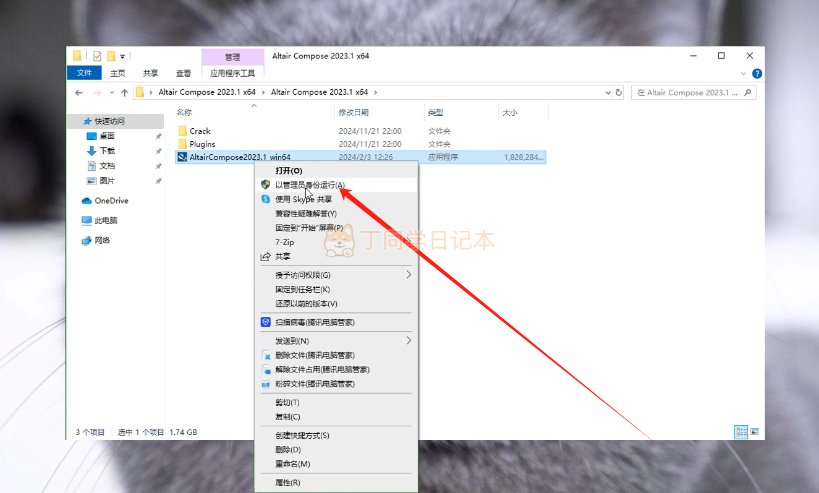
Task: Click the quick access properties checkmark icon
Action: click(97, 56)
